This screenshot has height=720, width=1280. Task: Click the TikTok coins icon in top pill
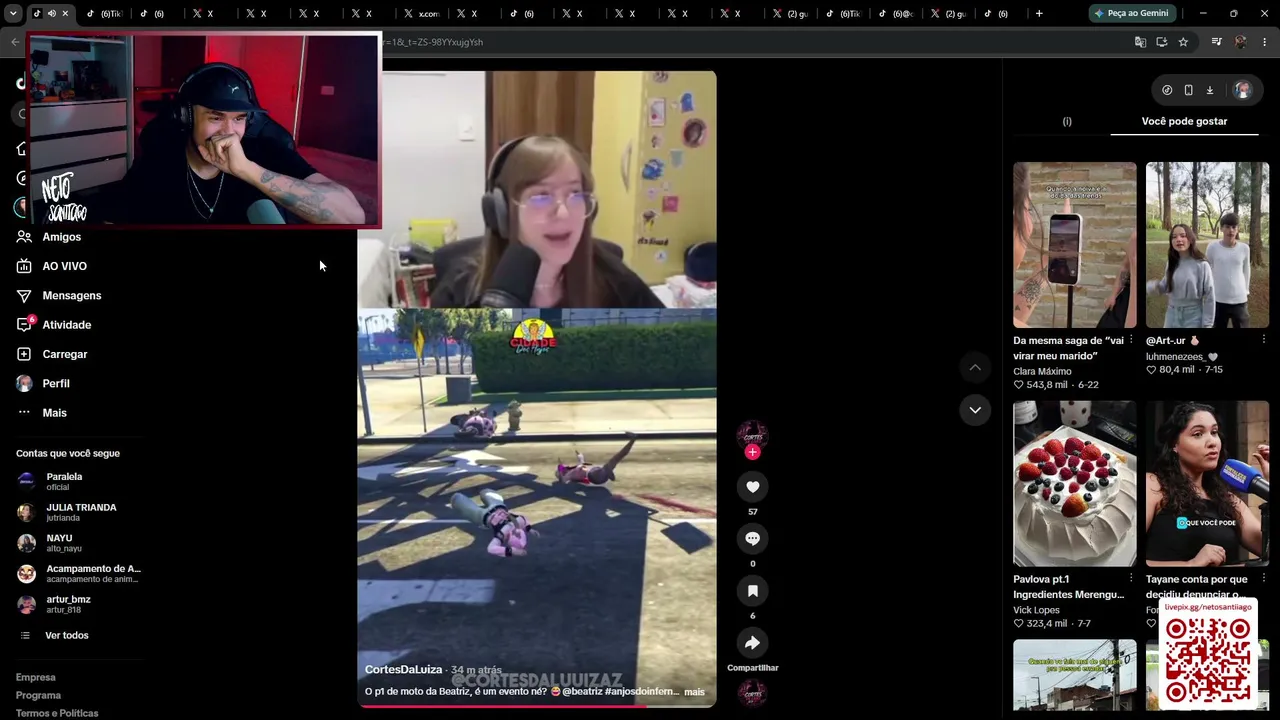[x=1167, y=90]
